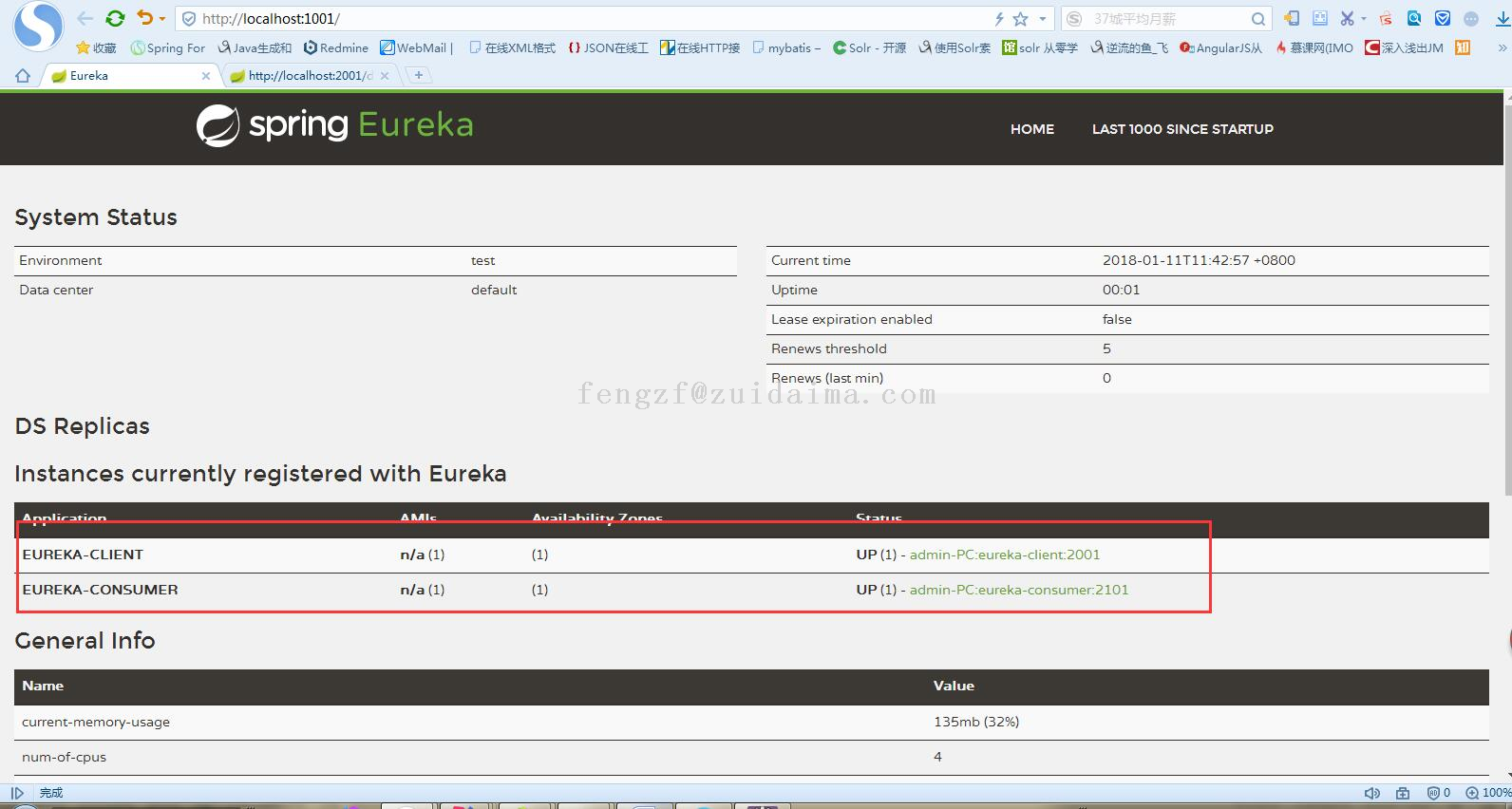Click the undo closed tab arrow icon
The width and height of the screenshot is (1512, 809).
(x=144, y=18)
